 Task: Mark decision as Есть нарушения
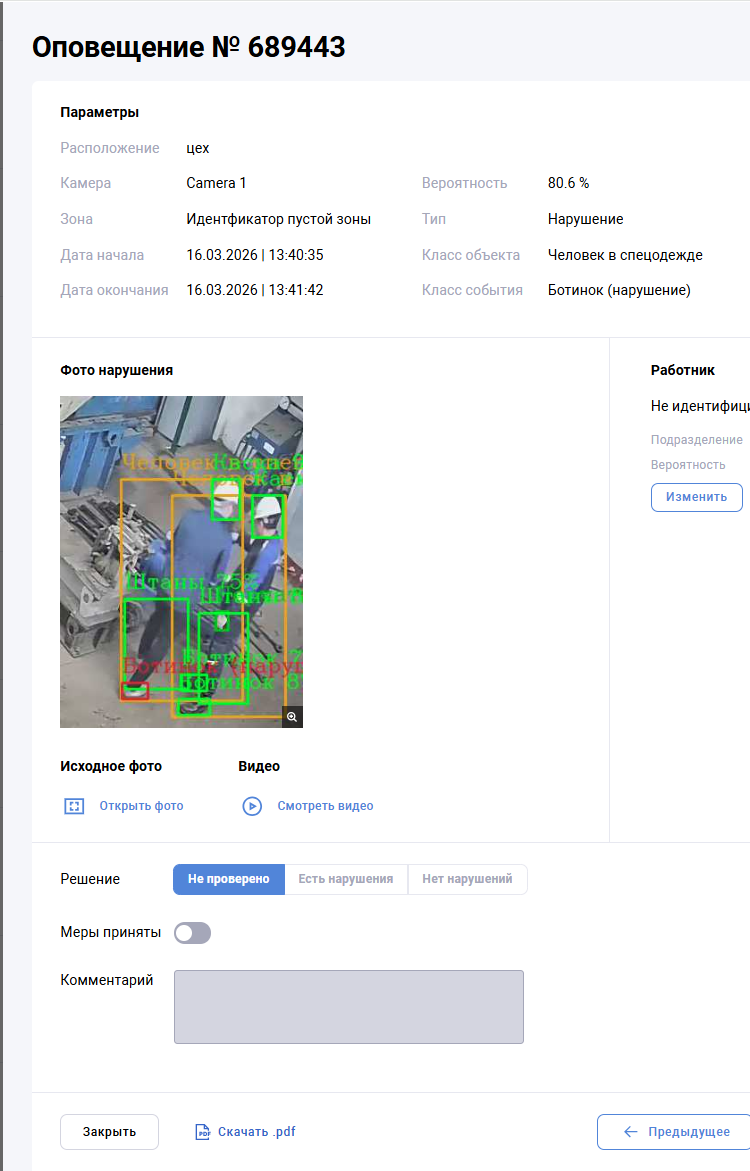tap(346, 879)
